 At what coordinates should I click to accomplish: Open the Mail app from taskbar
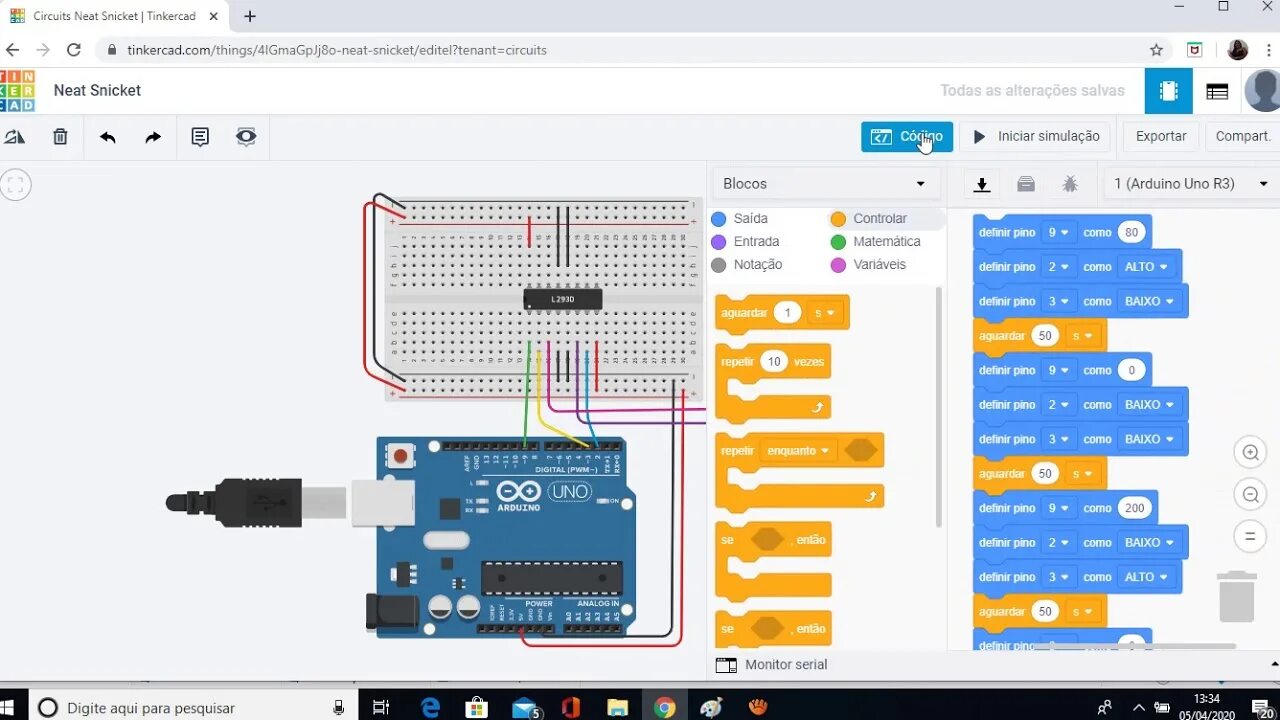point(526,707)
